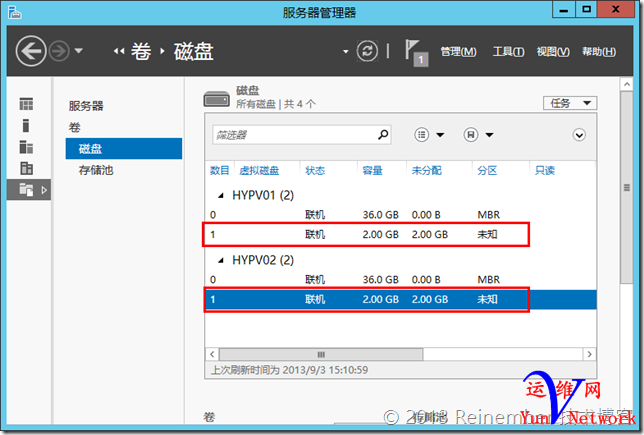Click the disk list horizontal scrollbar thumb

point(321,354)
